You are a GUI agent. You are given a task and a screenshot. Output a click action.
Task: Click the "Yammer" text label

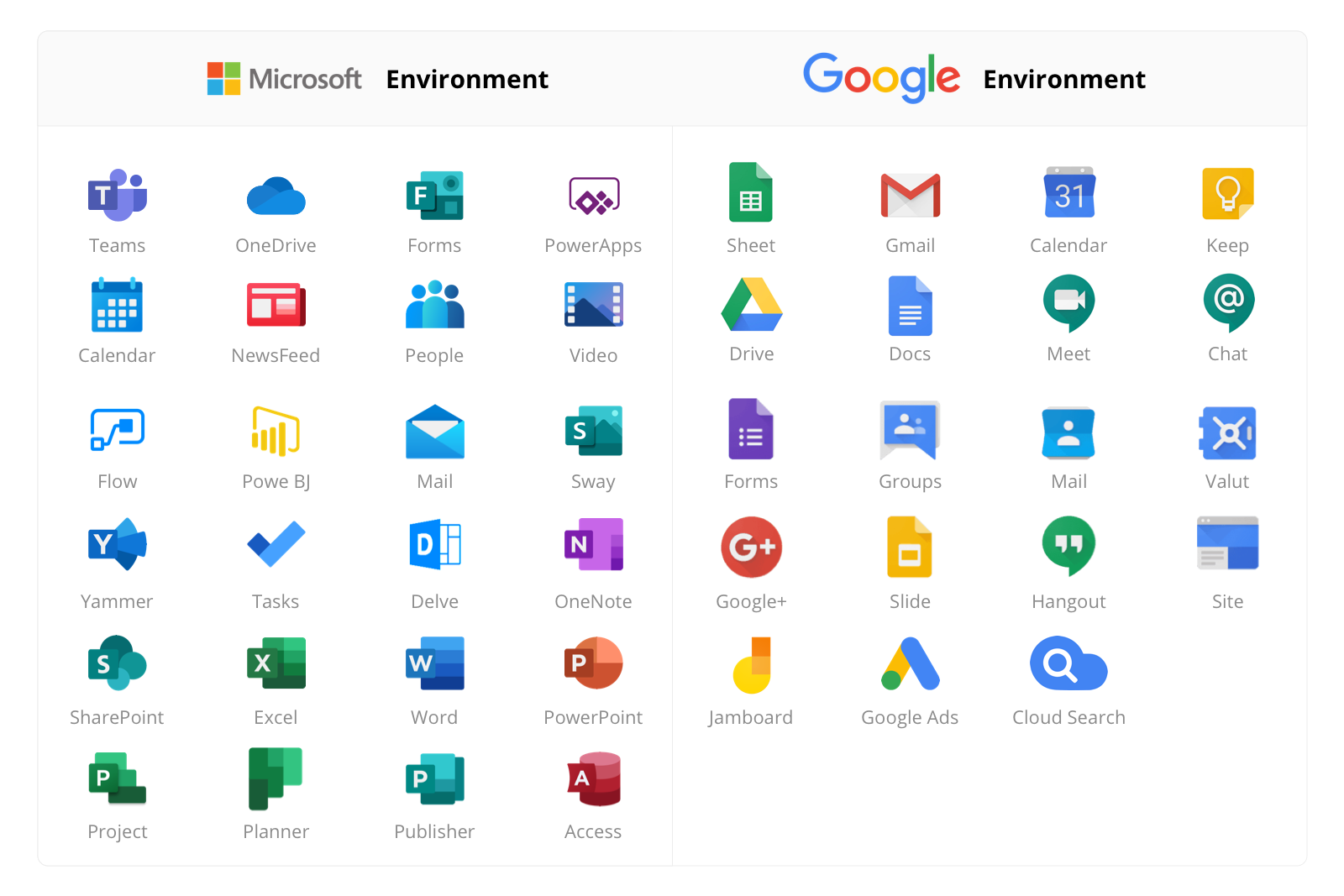[117, 601]
